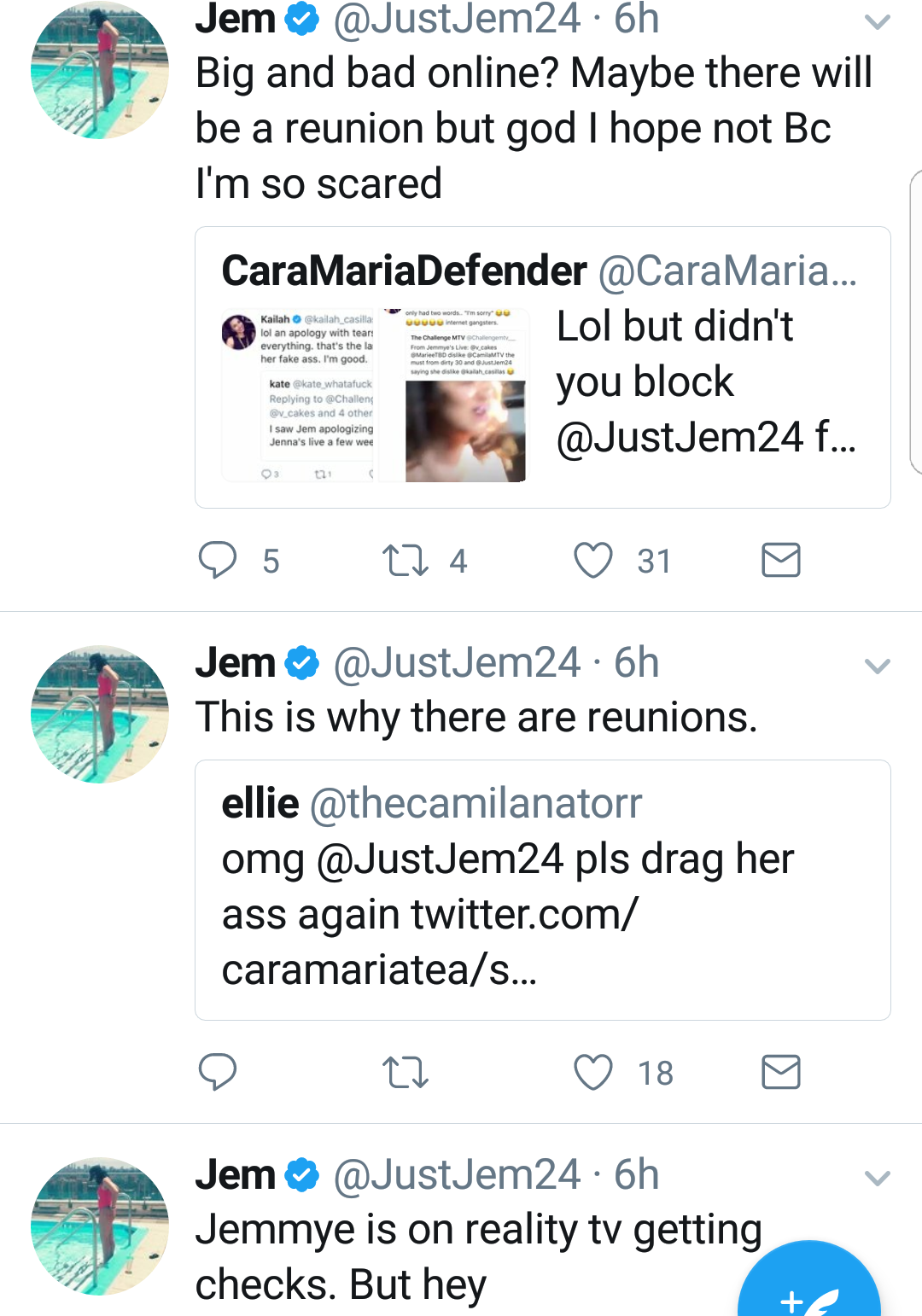The image size is (922, 1316).
Task: Expand chevron menu on 'reunions' tweet
Action: coord(878,666)
